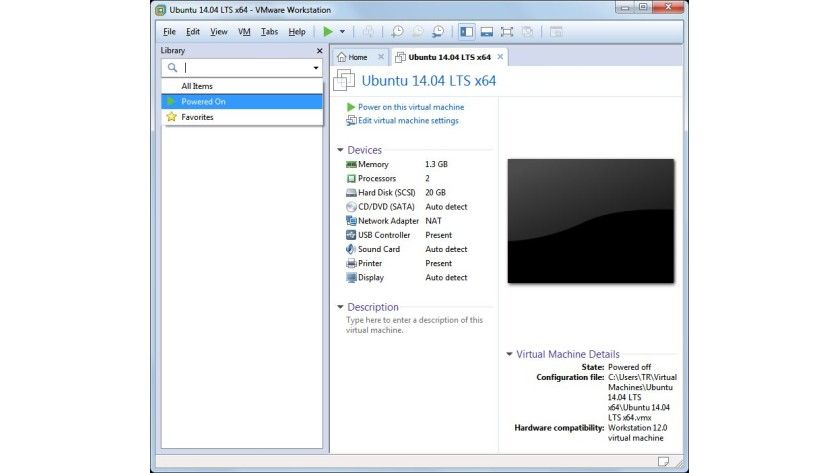This screenshot has height=473, width=840.
Task: Click the library search magnifier icon
Action: 172,67
